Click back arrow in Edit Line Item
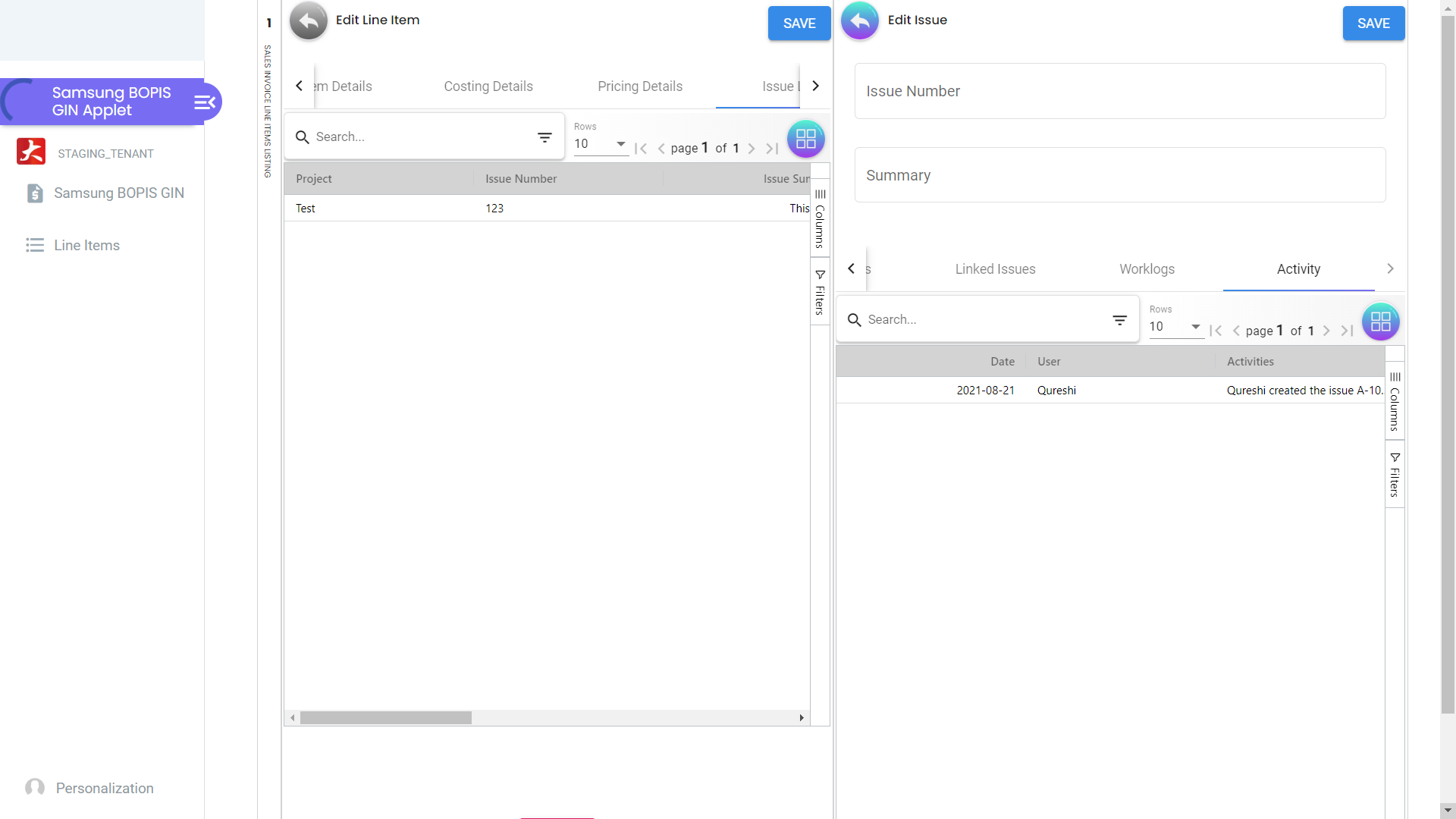The height and width of the screenshot is (819, 1456). click(309, 21)
